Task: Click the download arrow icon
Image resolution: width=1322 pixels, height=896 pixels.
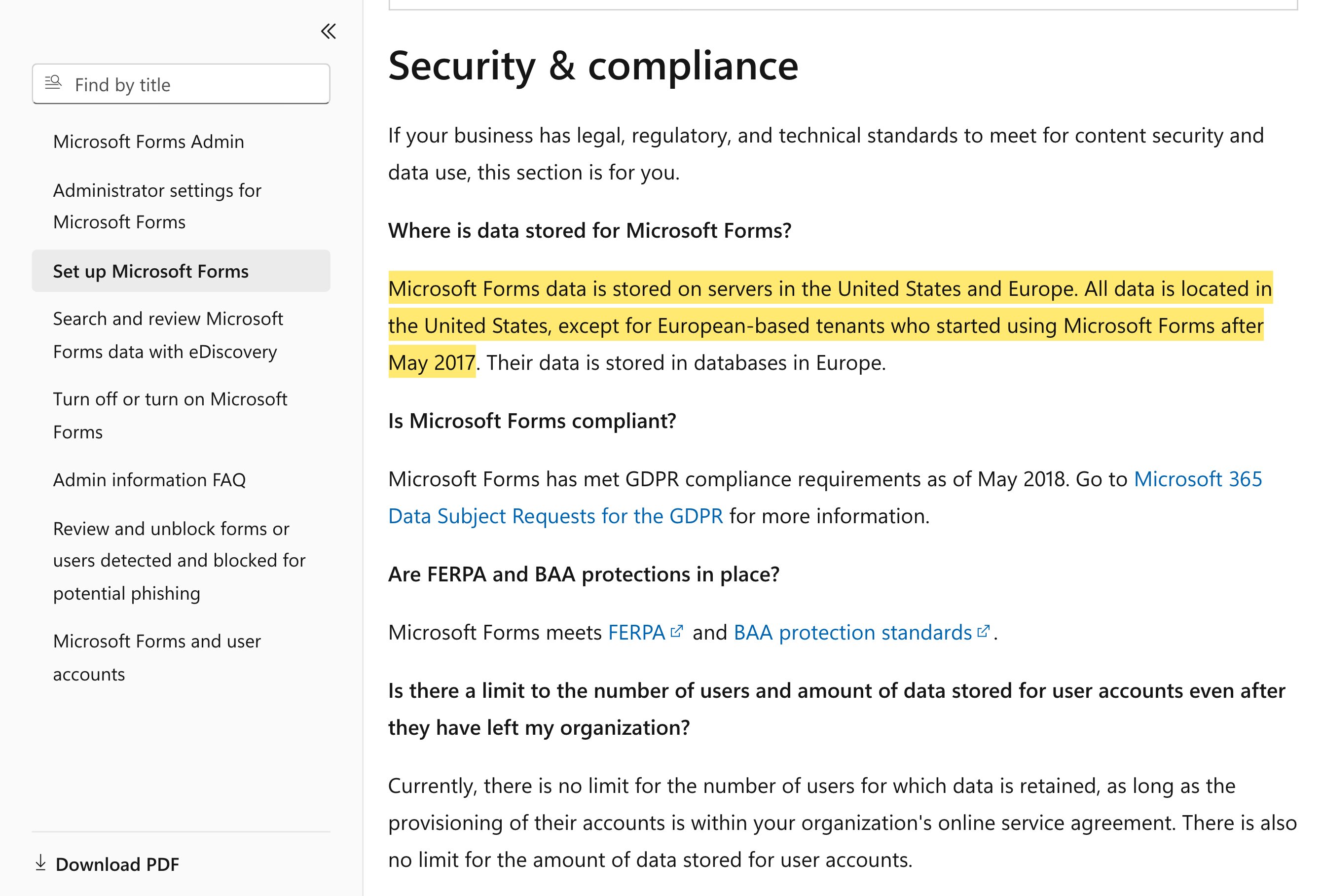Action: tap(40, 863)
